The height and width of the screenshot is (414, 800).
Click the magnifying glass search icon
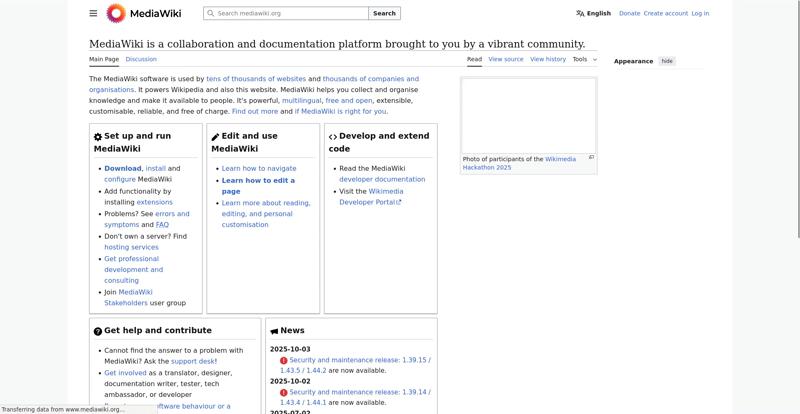coord(210,13)
